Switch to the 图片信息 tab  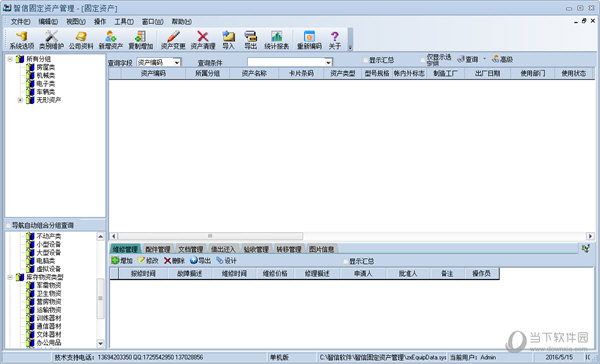point(321,249)
